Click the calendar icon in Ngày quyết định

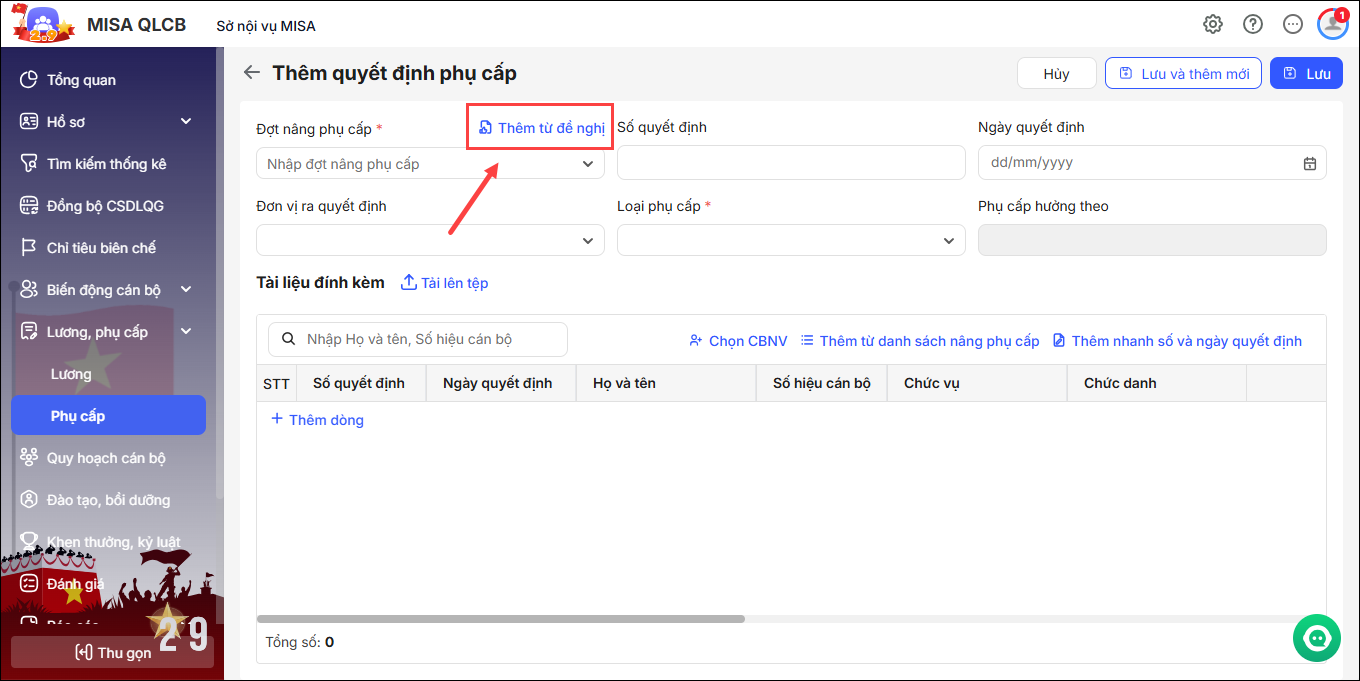(1310, 163)
